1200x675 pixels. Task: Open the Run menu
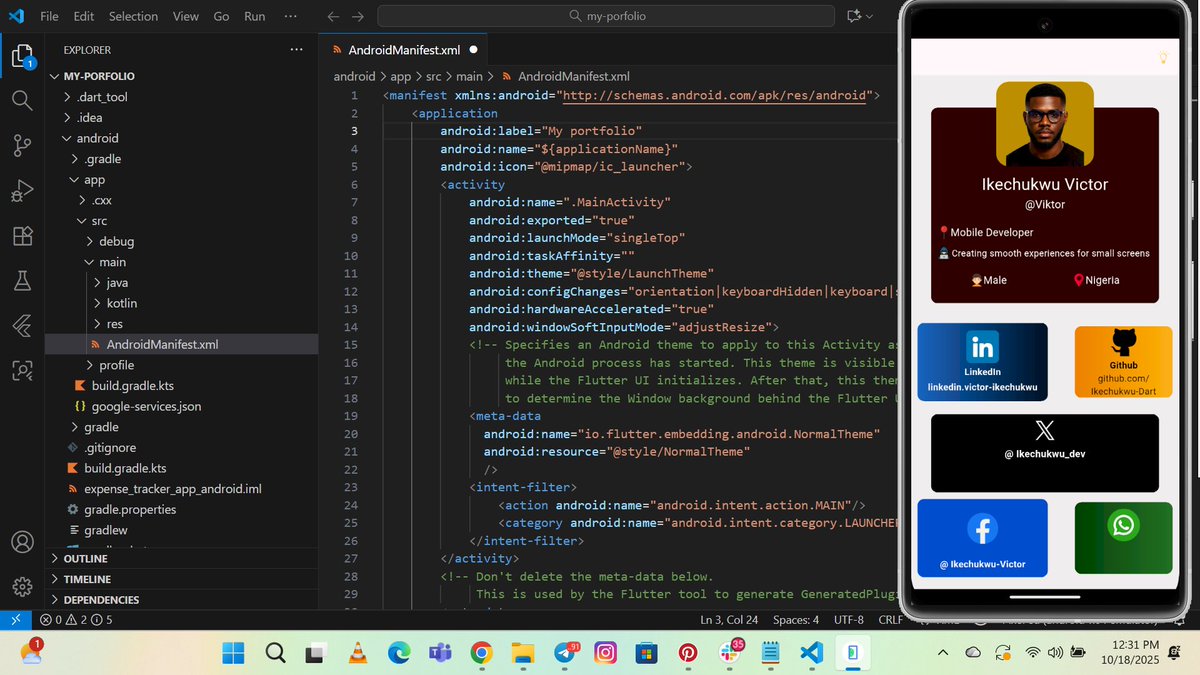(255, 16)
